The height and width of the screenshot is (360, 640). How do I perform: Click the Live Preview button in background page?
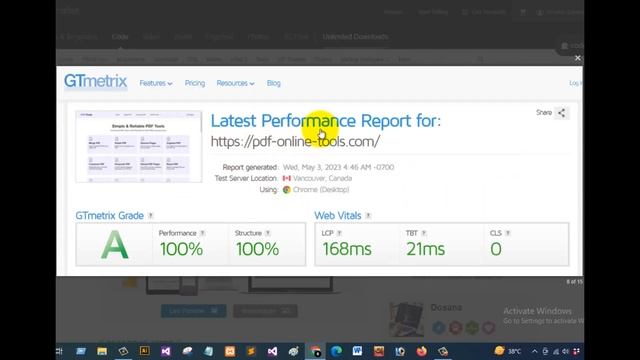coord(193,311)
